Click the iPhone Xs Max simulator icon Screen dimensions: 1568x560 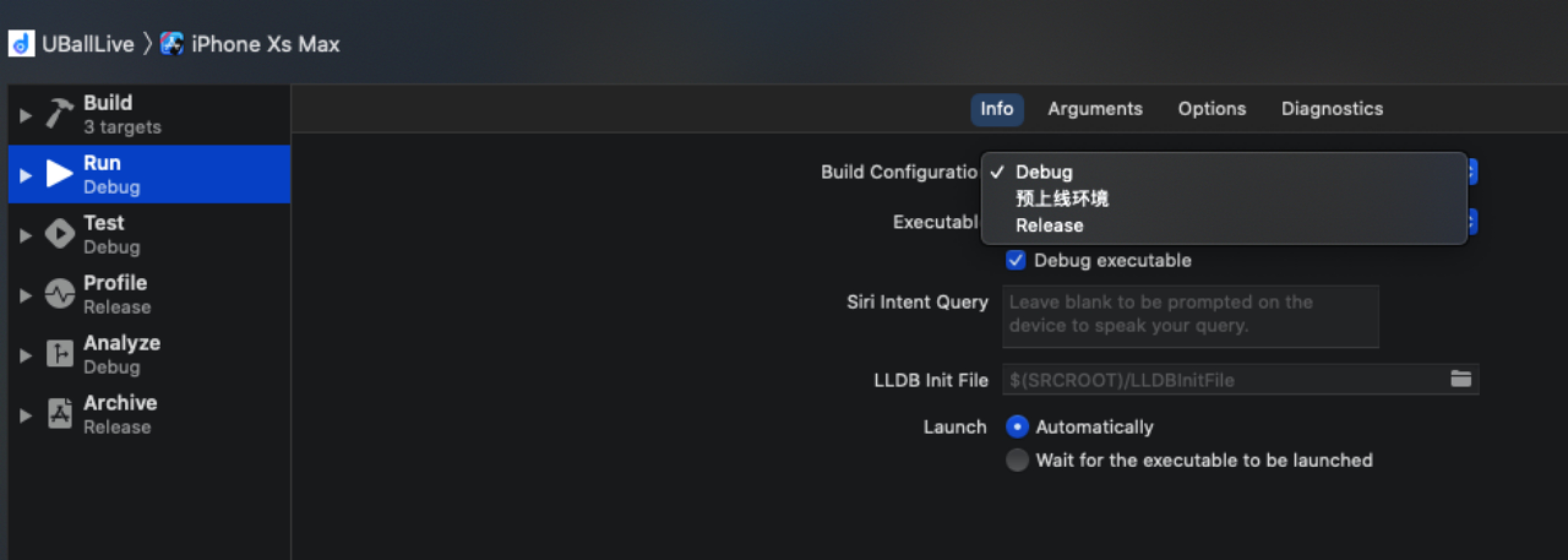pos(171,44)
